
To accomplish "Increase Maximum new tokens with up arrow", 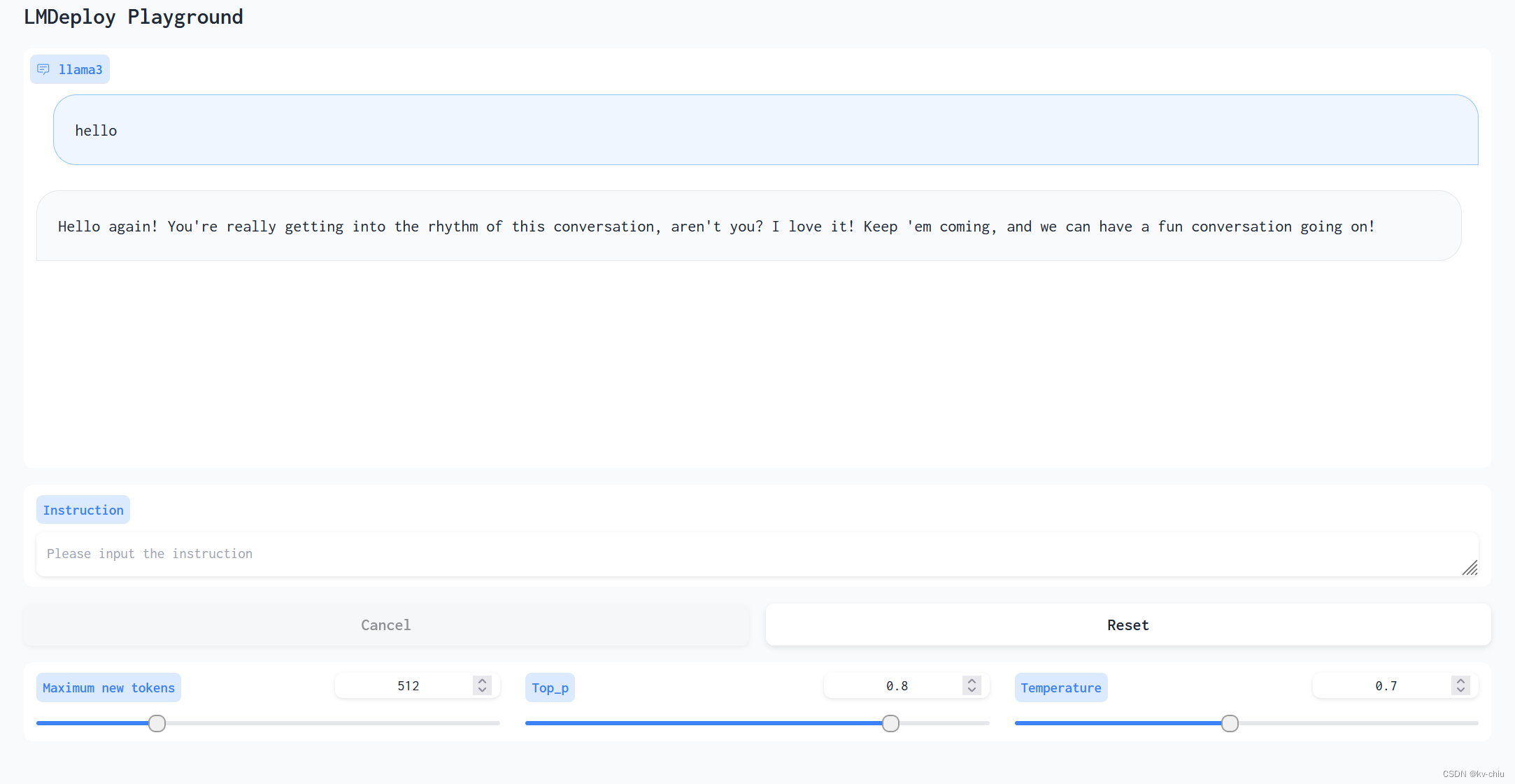I will [x=482, y=681].
